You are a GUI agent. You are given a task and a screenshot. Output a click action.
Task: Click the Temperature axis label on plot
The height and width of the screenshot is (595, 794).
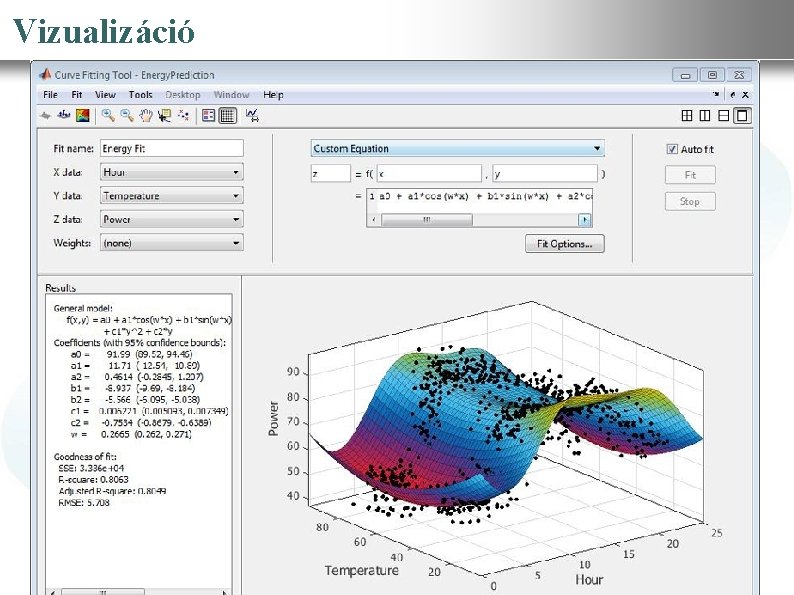pyautogui.click(x=362, y=570)
